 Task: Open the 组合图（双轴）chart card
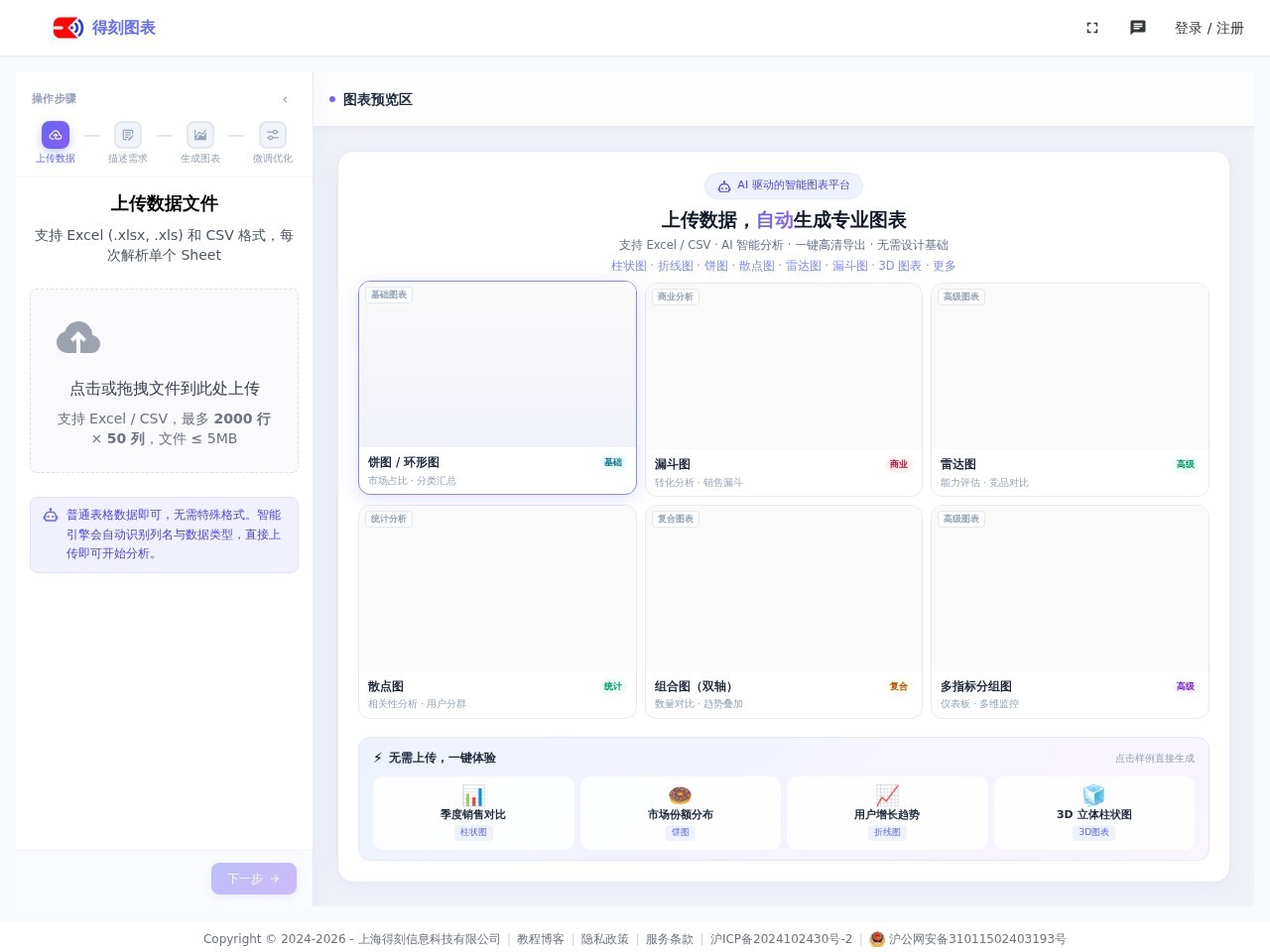(x=784, y=612)
